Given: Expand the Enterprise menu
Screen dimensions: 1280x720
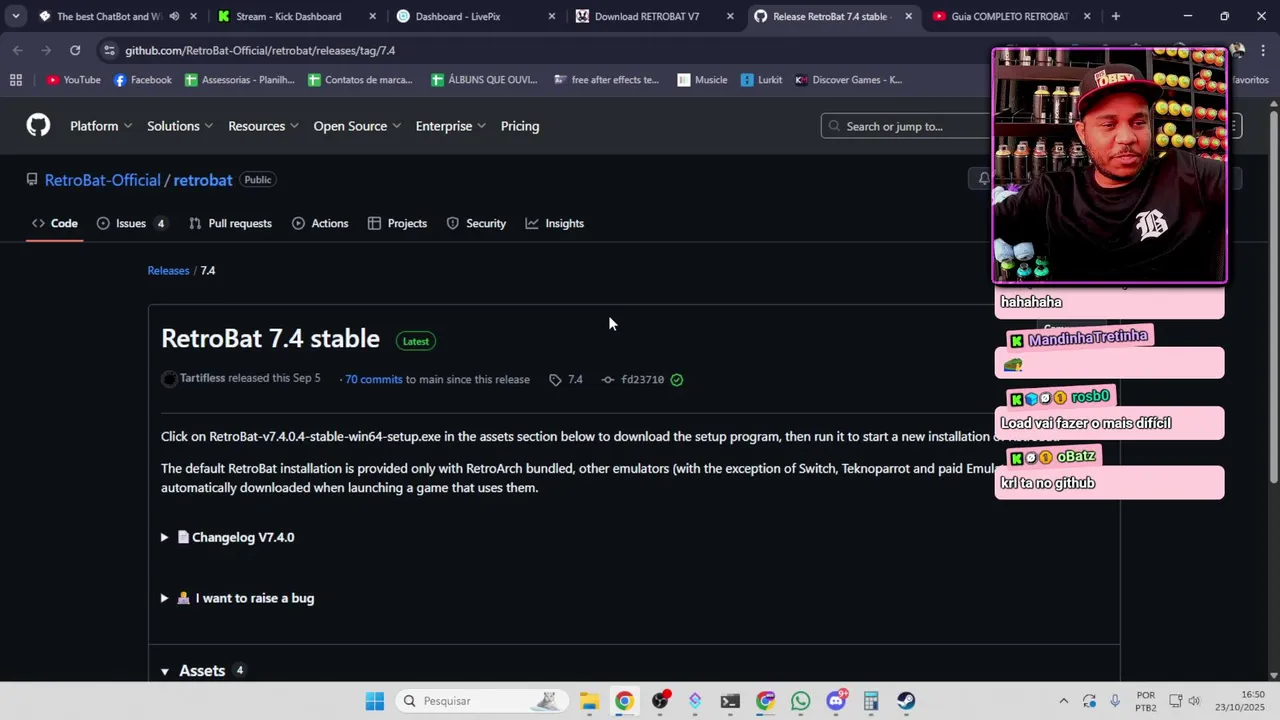Looking at the screenshot, I should [451, 126].
